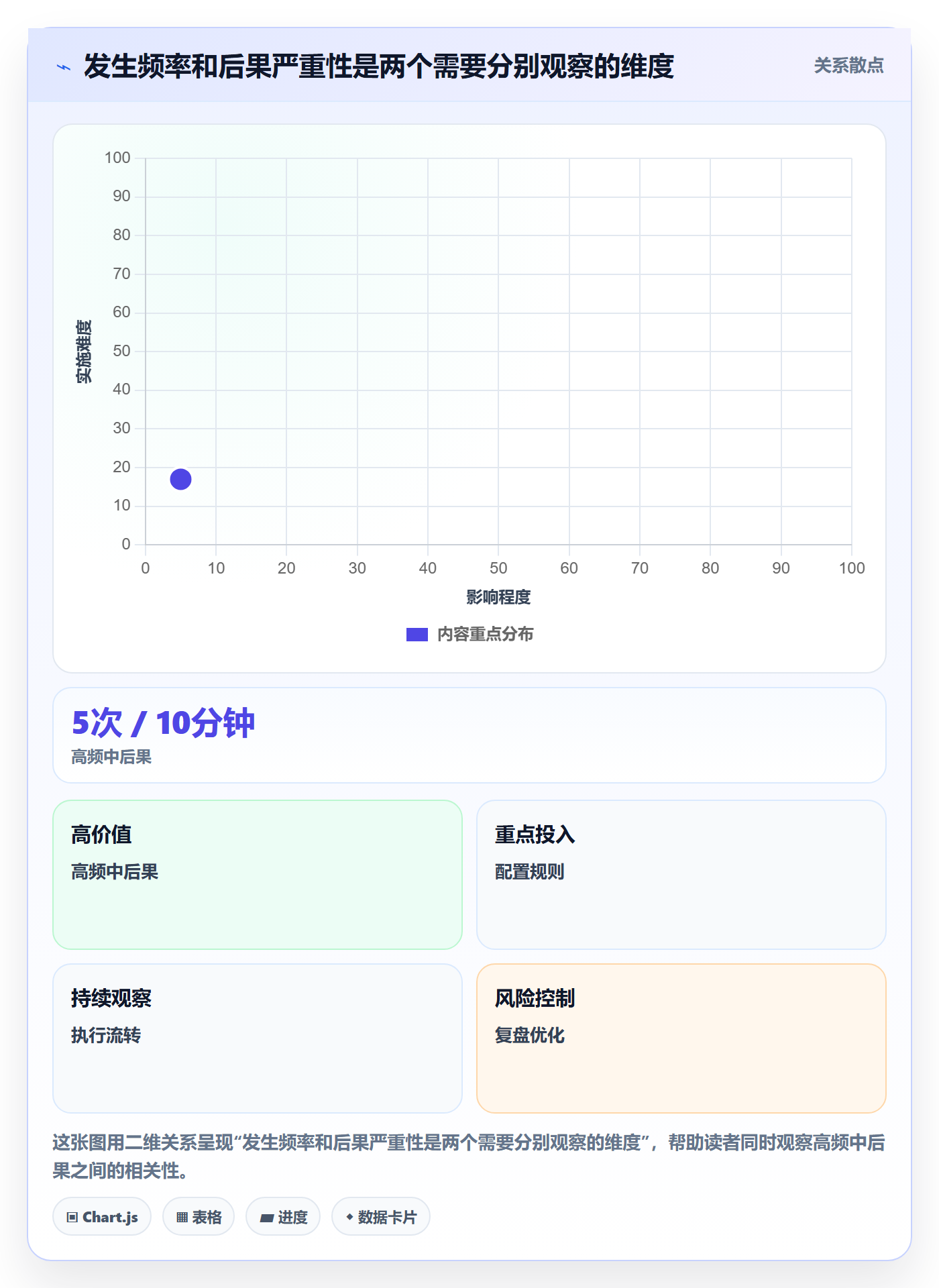Click the y-axis tick label 100

pos(117,158)
